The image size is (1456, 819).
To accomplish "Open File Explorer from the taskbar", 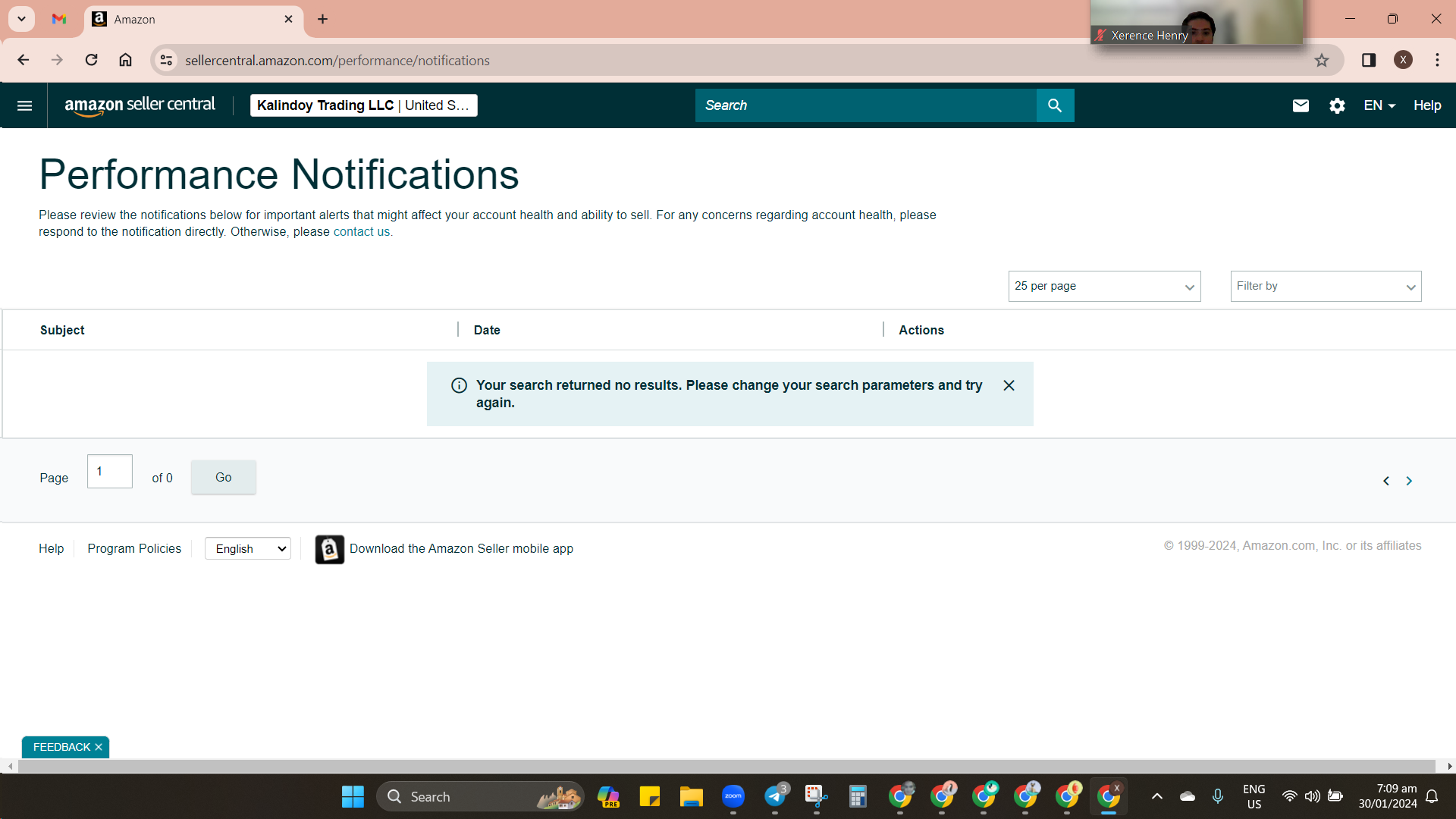I will pyautogui.click(x=691, y=796).
